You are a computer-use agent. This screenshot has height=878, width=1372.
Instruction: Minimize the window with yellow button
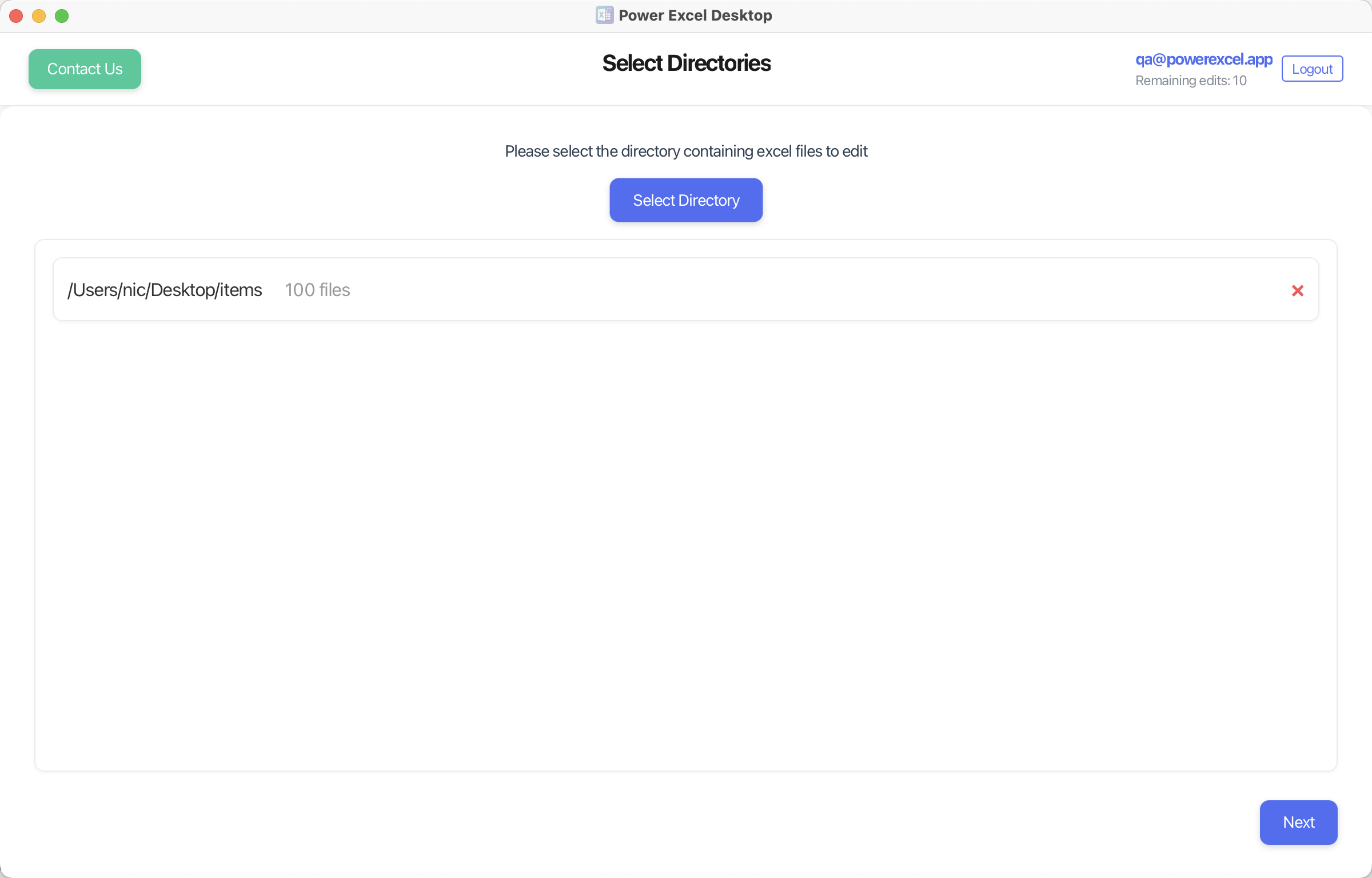point(39,16)
